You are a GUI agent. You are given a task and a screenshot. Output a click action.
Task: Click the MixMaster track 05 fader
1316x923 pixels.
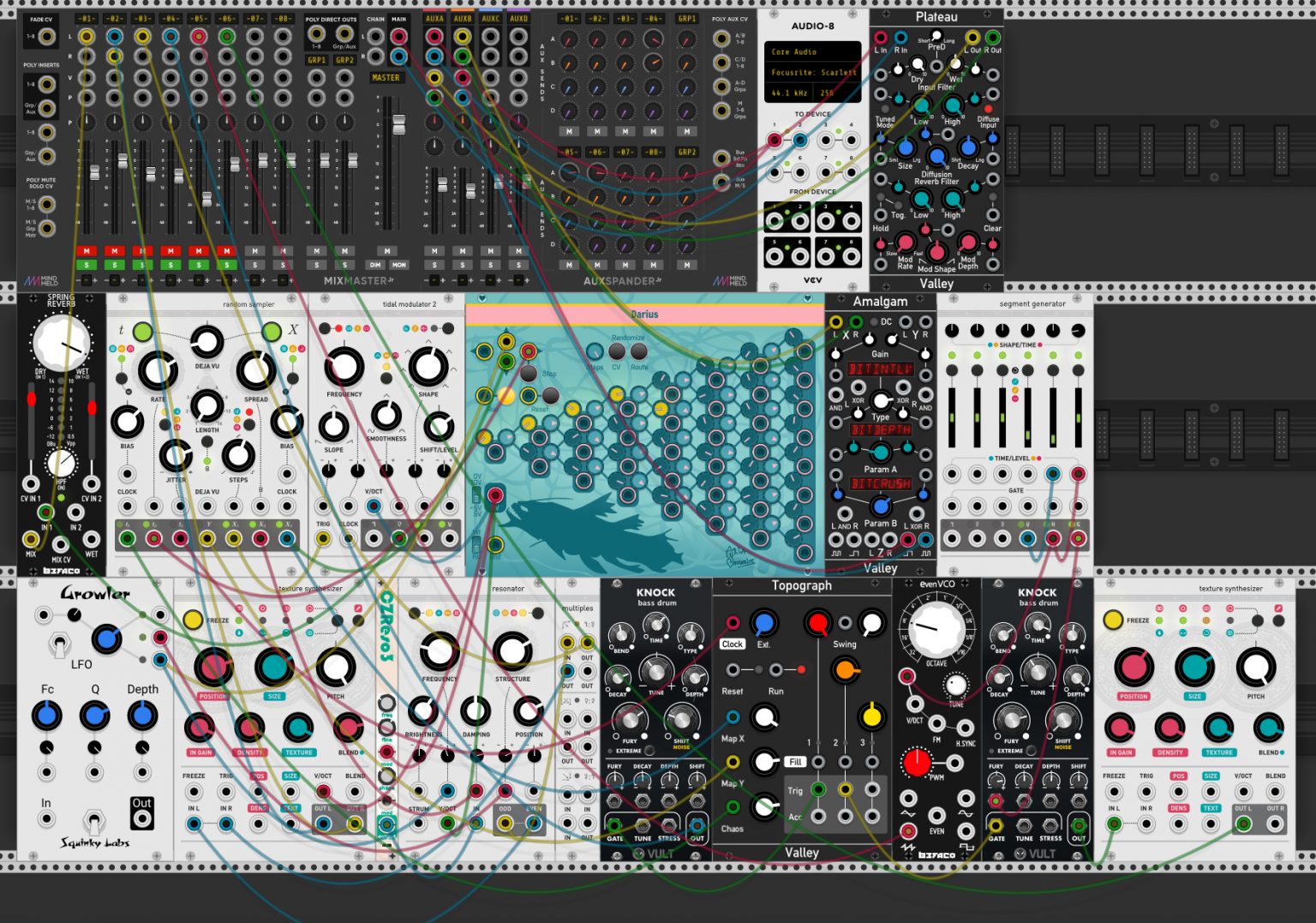tap(206, 199)
